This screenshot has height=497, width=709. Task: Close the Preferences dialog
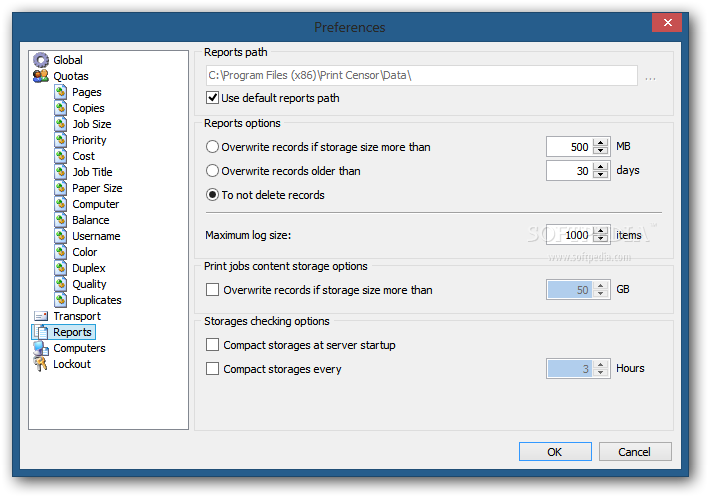coord(667,22)
